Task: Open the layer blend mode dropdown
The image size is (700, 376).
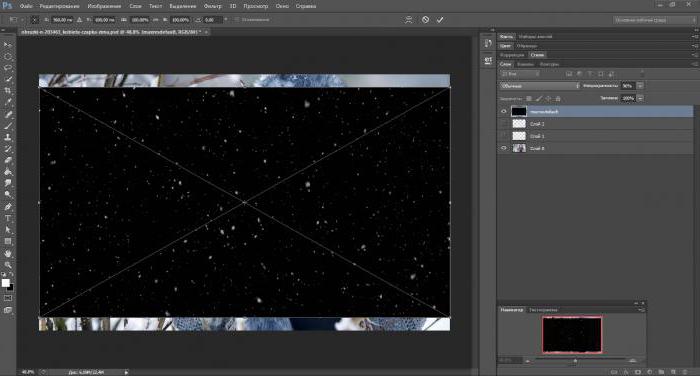Action: point(540,86)
